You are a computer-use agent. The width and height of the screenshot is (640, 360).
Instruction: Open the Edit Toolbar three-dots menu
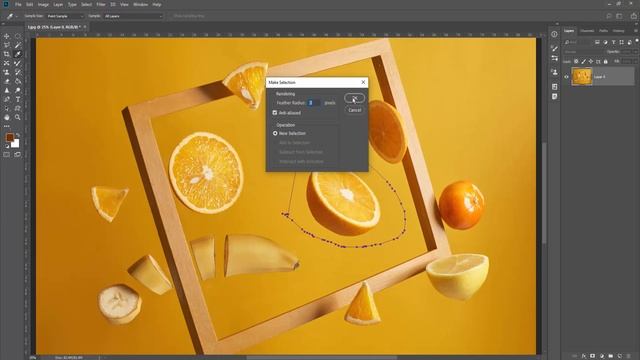pos(7,126)
